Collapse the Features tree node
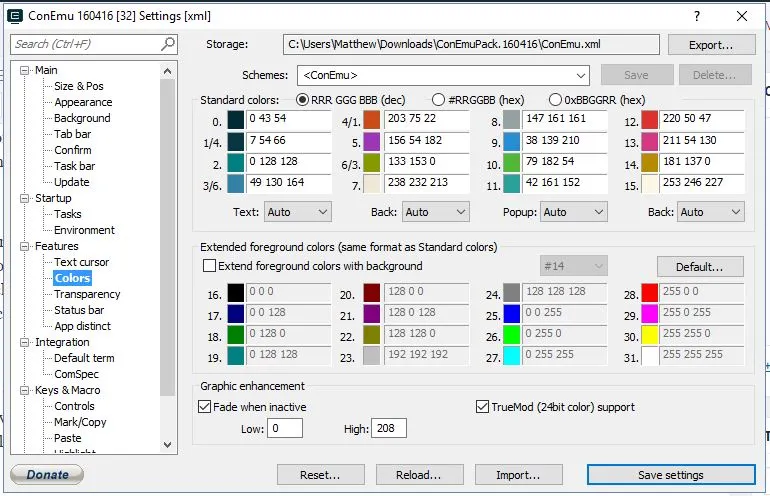 pyautogui.click(x=25, y=246)
